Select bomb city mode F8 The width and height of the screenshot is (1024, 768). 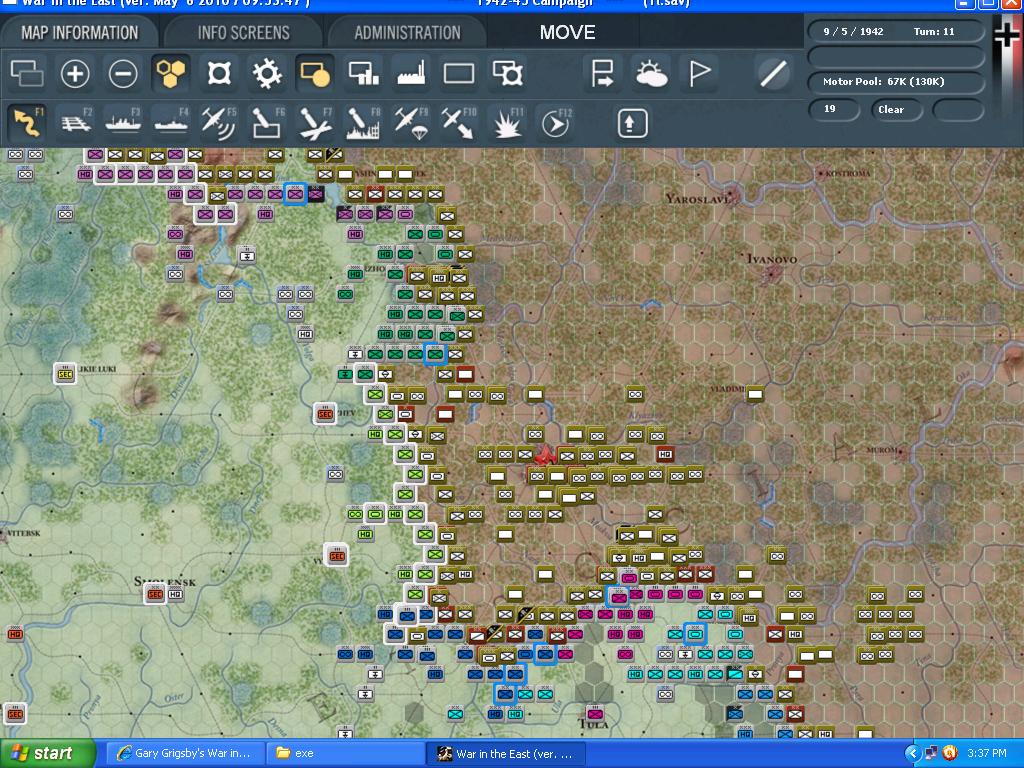[x=363, y=123]
